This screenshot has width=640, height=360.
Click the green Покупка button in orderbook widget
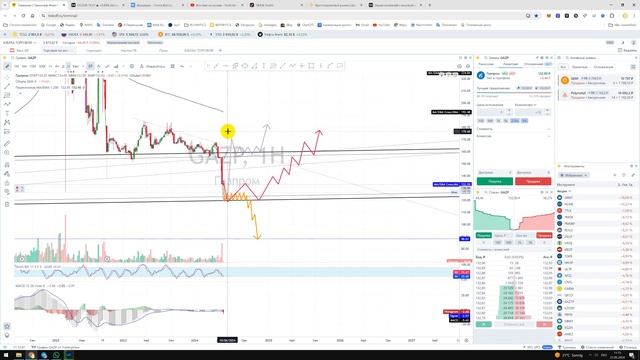point(483,236)
